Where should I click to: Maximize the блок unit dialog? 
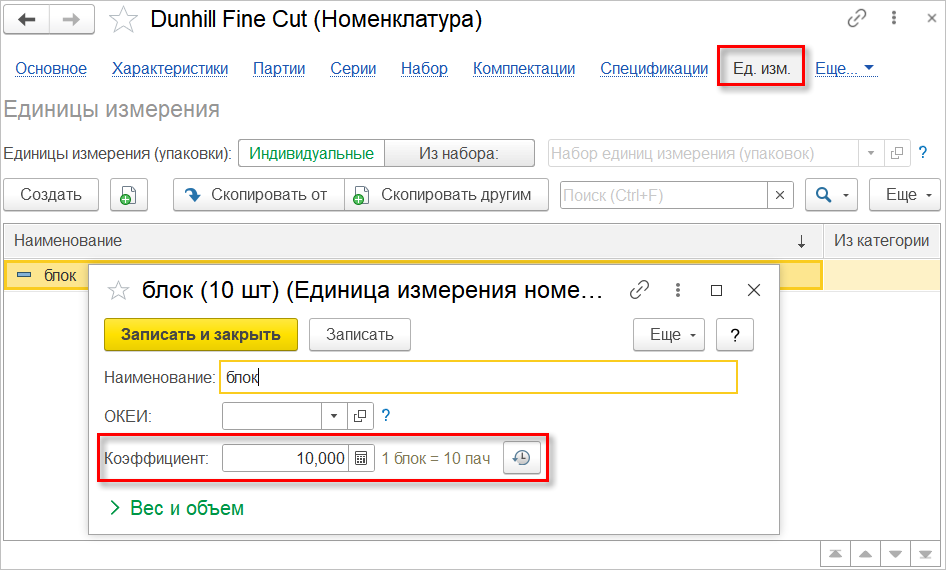click(x=716, y=291)
